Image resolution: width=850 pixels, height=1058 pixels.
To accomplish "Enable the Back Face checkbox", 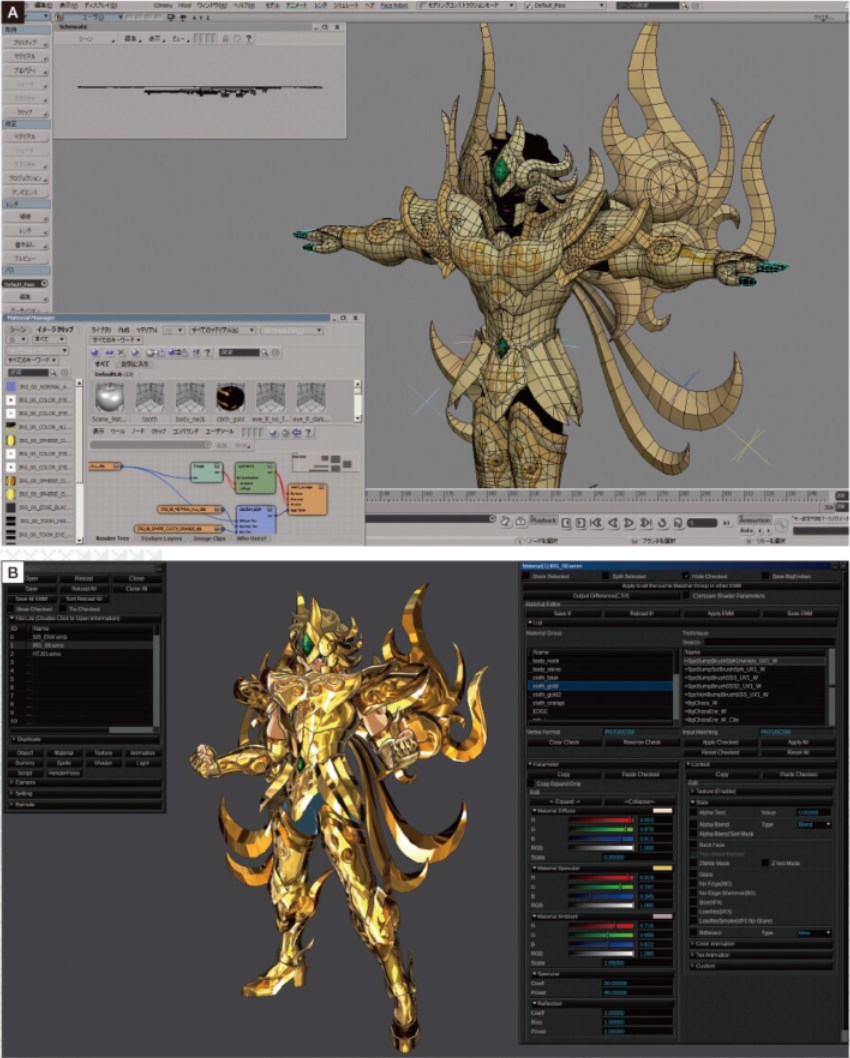I will pos(693,844).
